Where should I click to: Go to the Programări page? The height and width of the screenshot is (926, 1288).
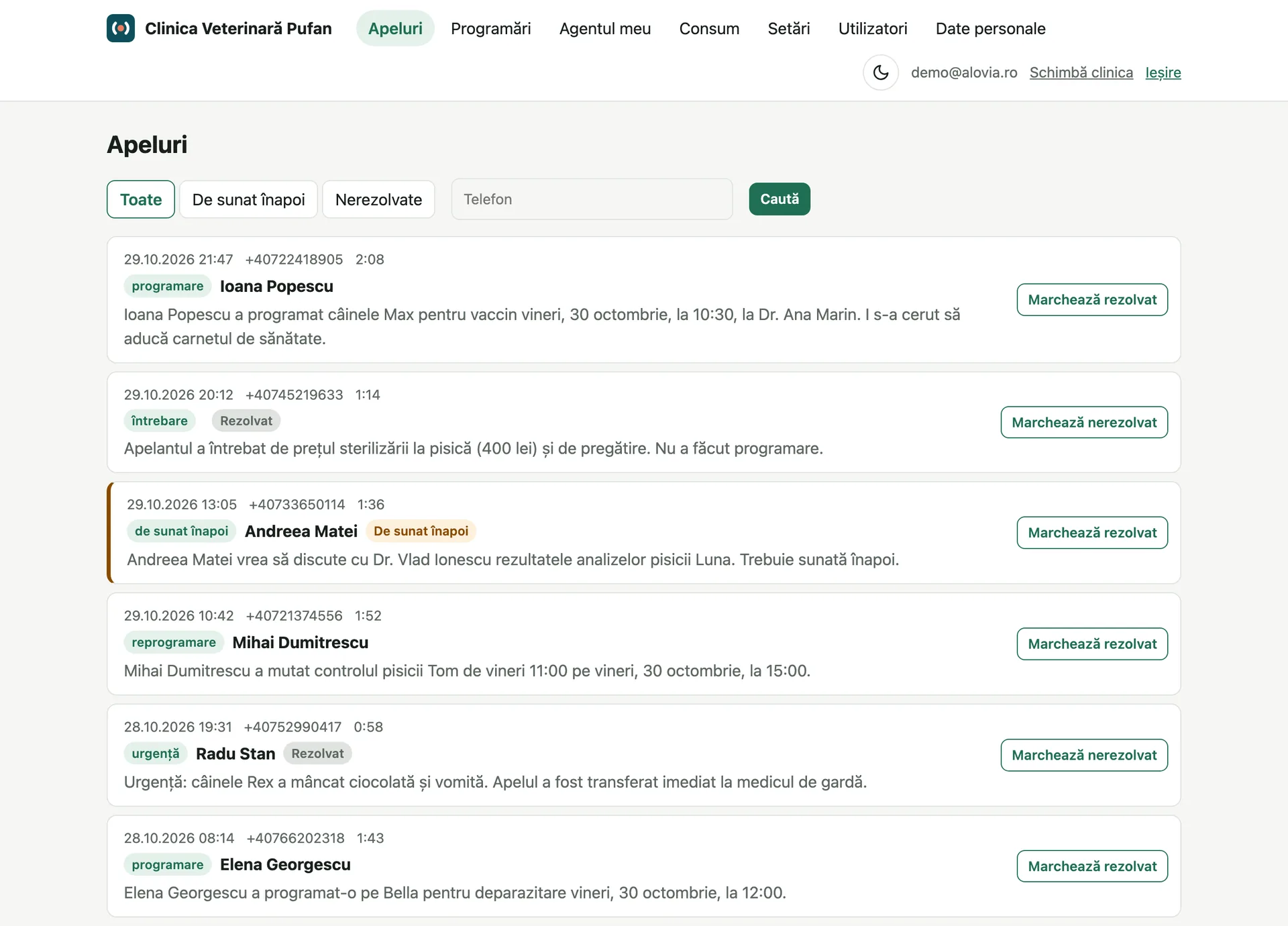coord(490,28)
